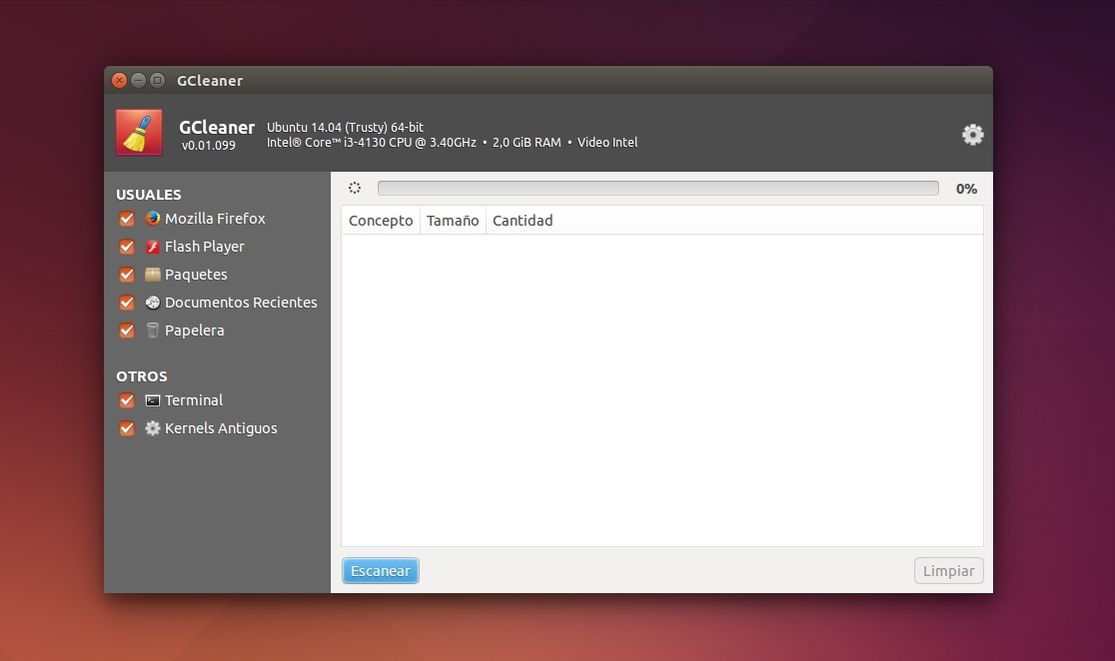Toggle the Paquetes checkbox
The width and height of the screenshot is (1115, 661).
[x=127, y=275]
